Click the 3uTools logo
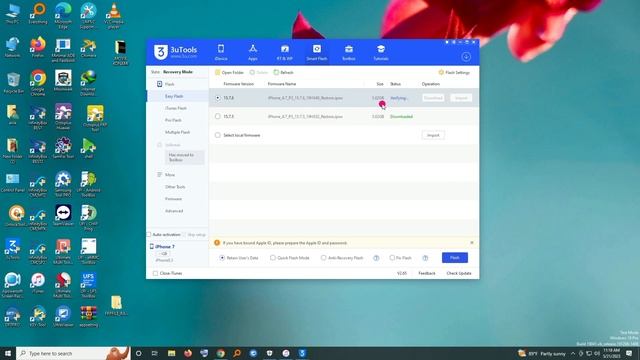 point(176,52)
